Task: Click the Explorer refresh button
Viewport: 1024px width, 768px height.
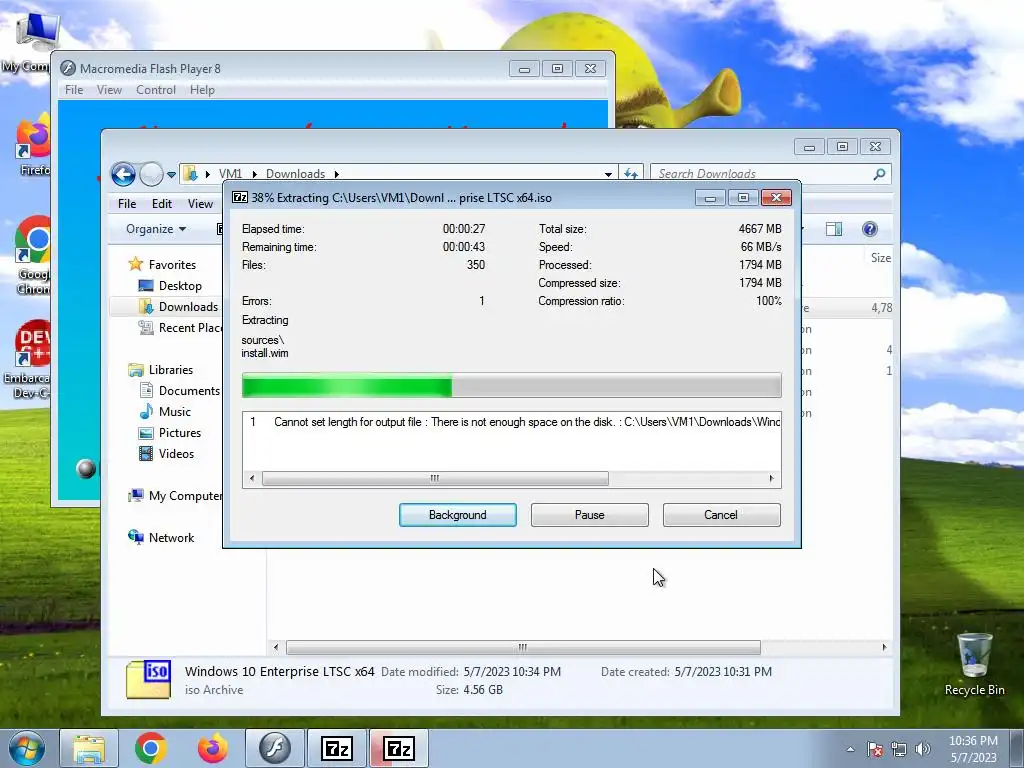Action: 631,174
